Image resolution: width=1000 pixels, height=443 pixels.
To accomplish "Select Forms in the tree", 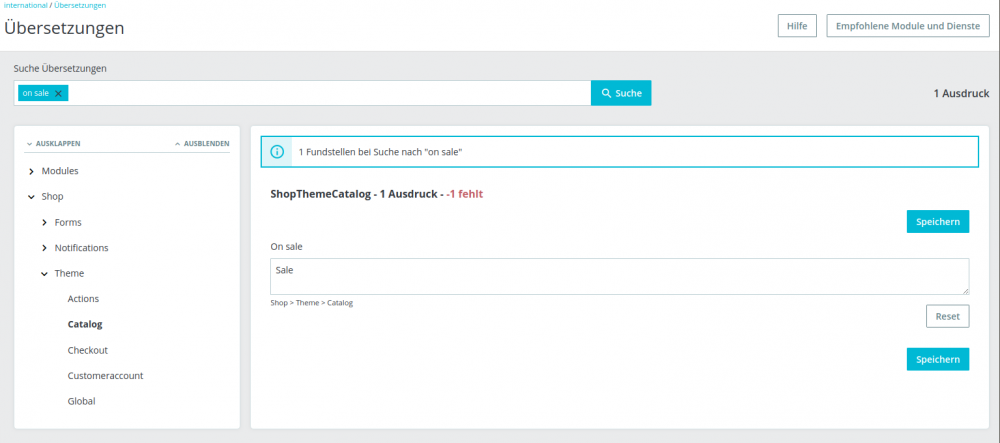I will pos(68,222).
